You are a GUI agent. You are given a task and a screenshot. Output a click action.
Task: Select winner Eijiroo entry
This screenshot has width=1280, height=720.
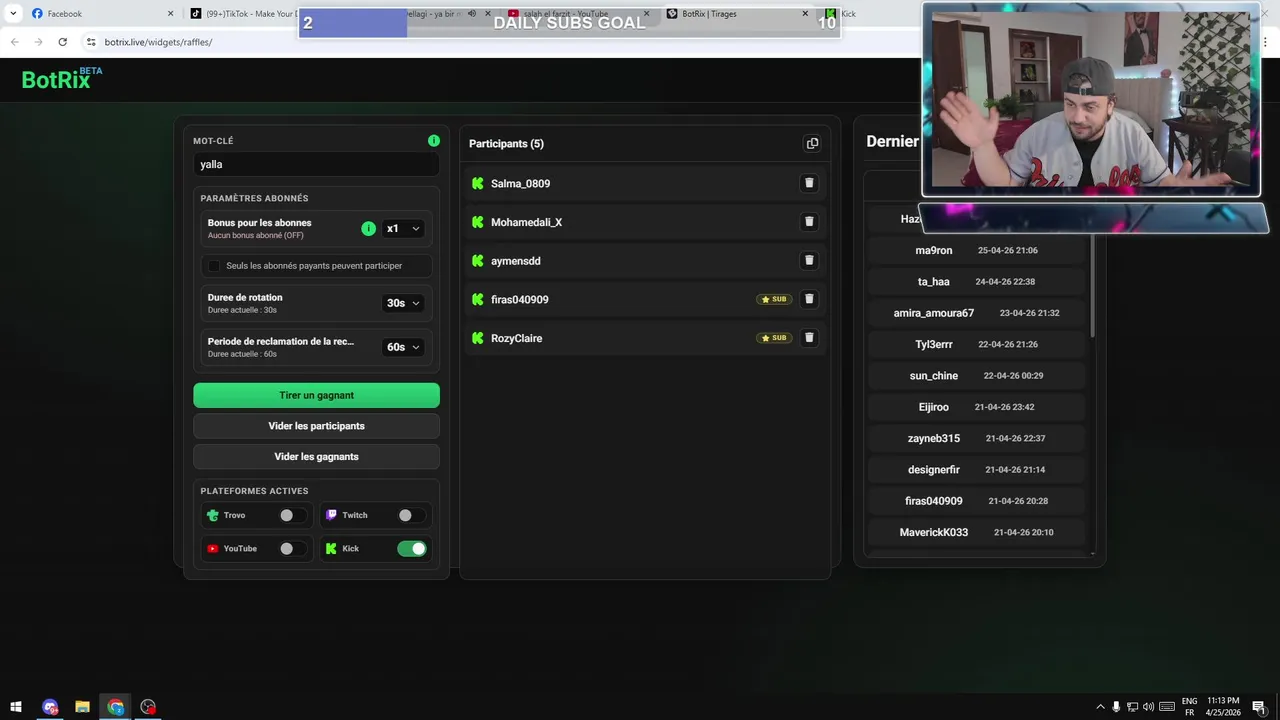coord(976,407)
